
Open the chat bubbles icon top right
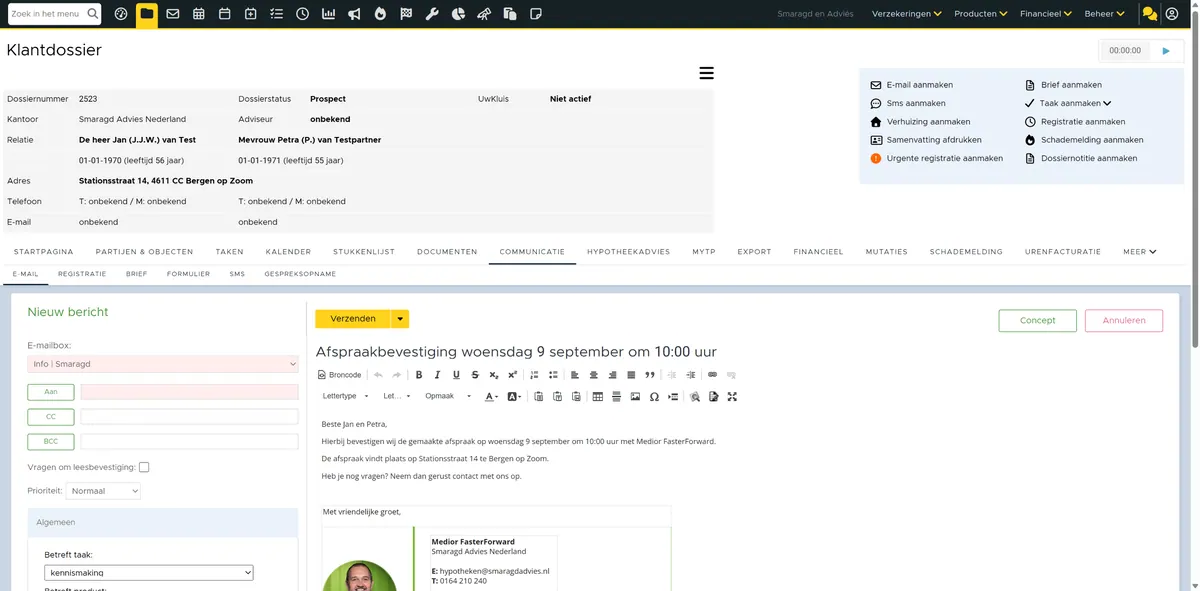[1150, 14]
